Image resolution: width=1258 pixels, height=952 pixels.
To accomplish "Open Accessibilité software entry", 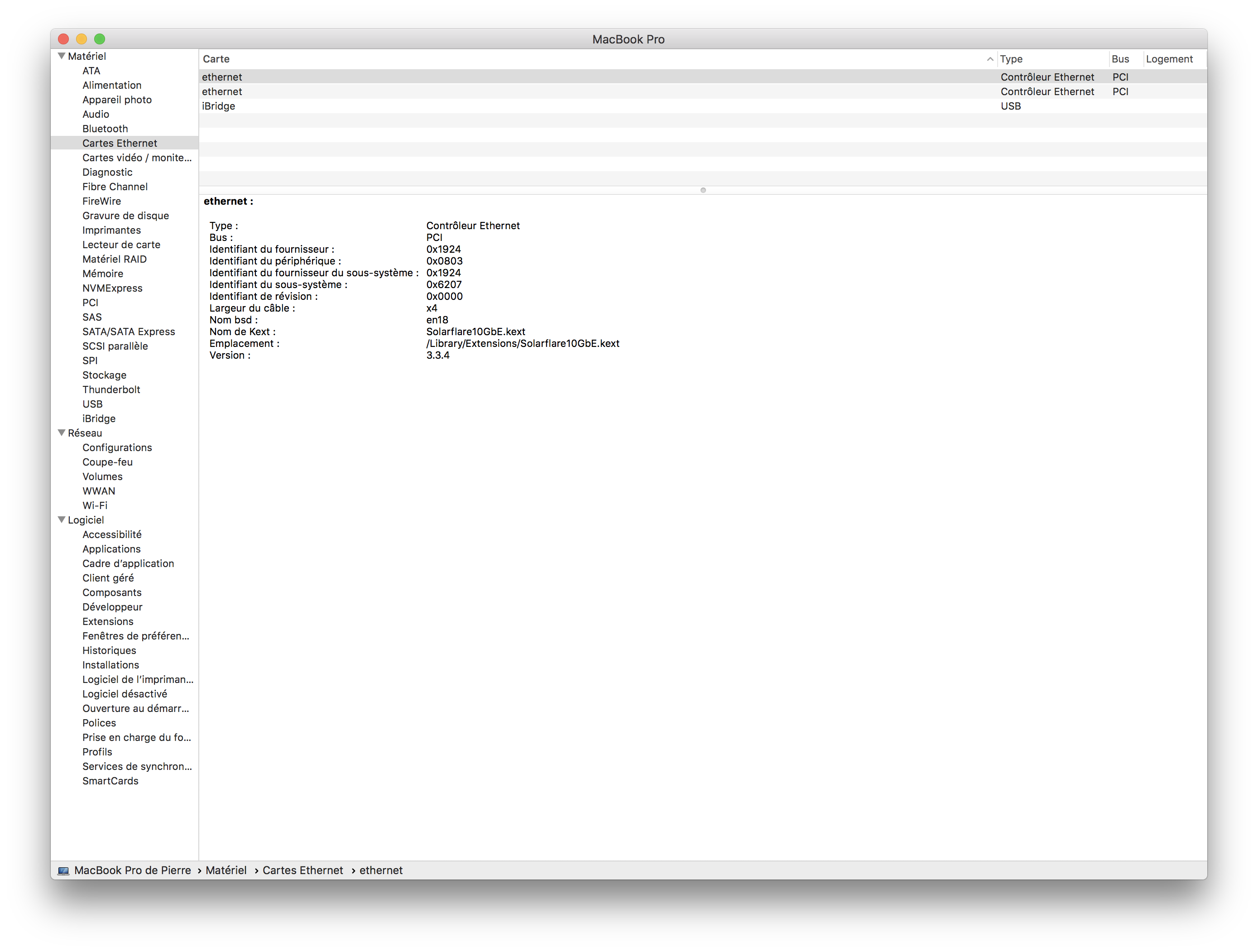I will click(x=111, y=534).
